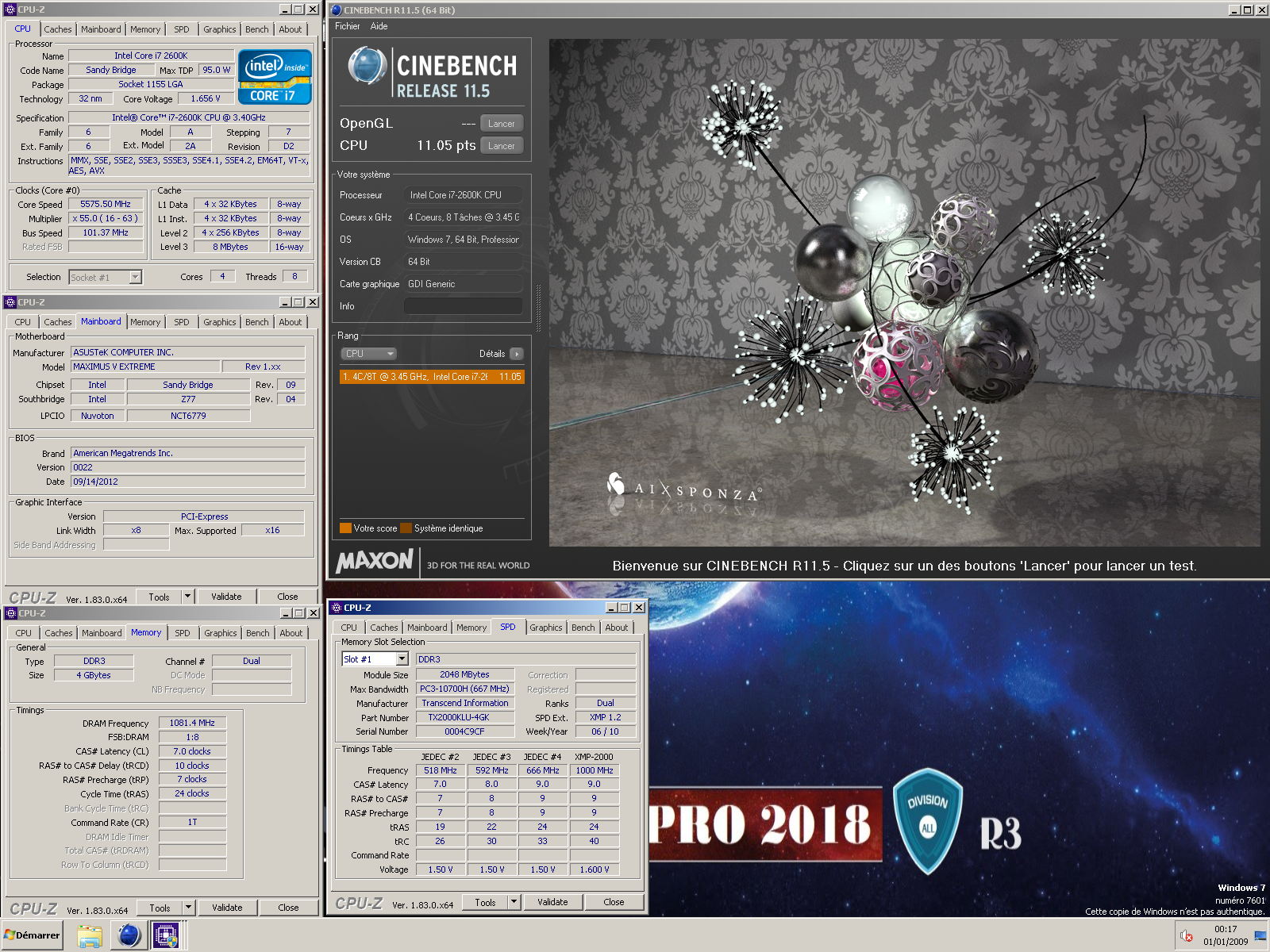Screen dimensions: 1270x952
Task: Click Validate in the SPD CPU-Z window
Action: (552, 902)
